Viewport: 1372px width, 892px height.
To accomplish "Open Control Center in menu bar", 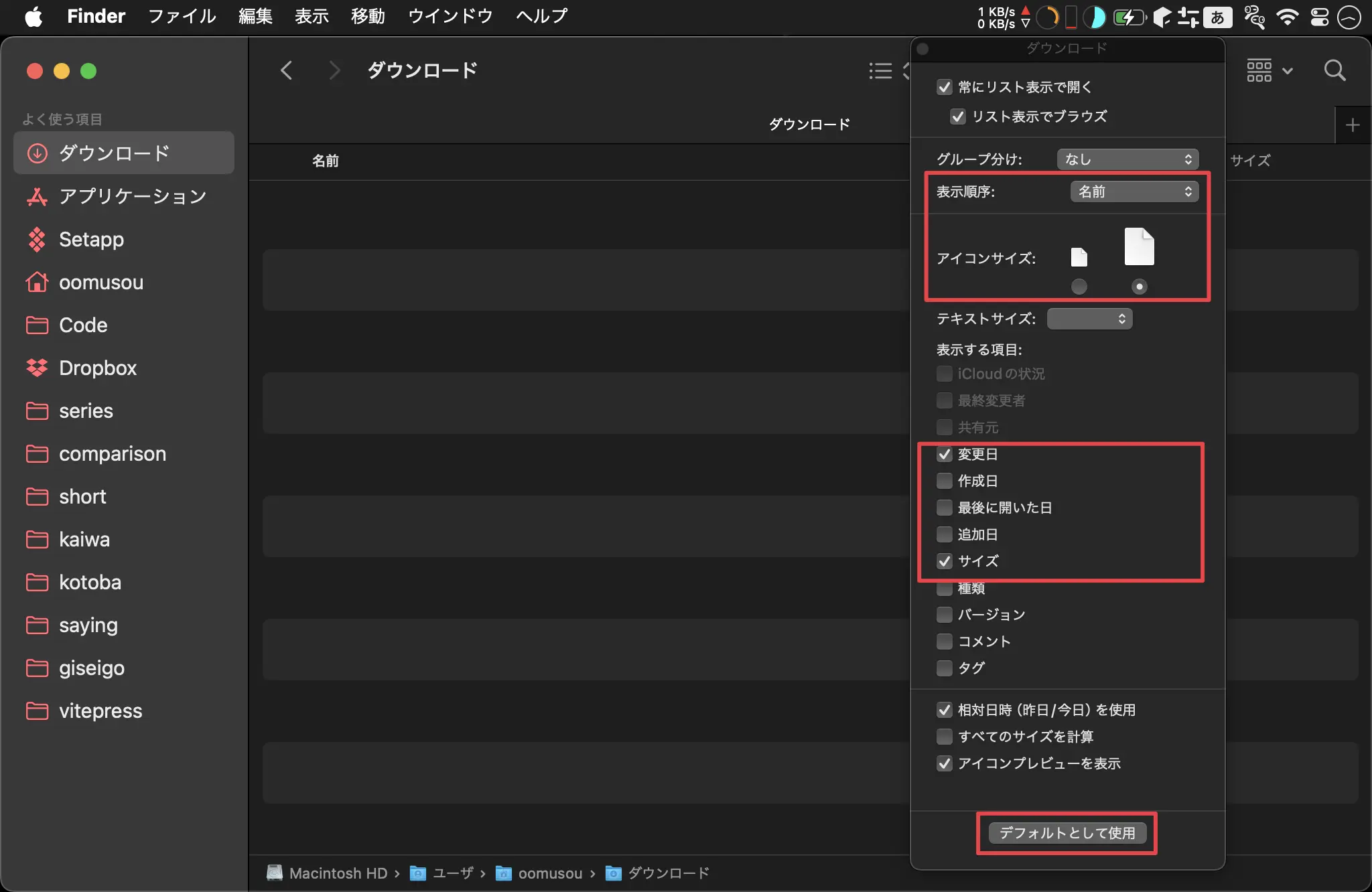I will [x=1319, y=17].
